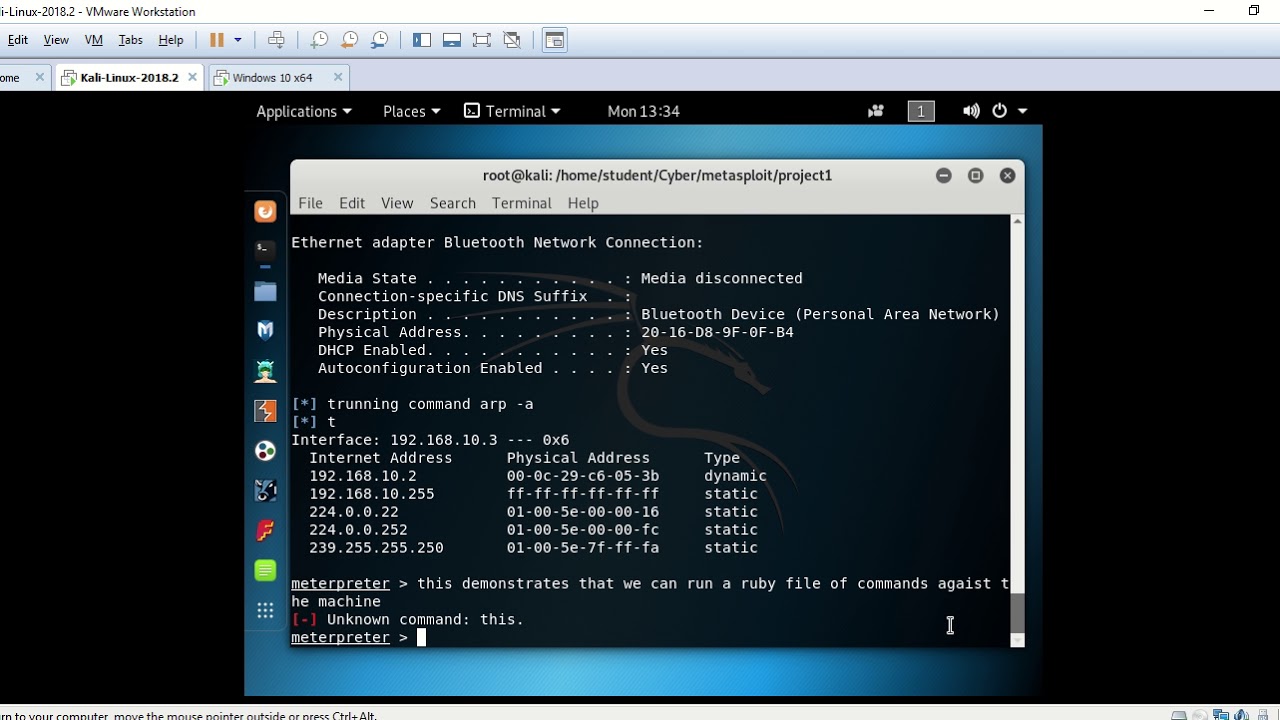Click the terminal scrollbar down arrow
Viewport: 1280px width, 720px height.
click(x=1017, y=641)
